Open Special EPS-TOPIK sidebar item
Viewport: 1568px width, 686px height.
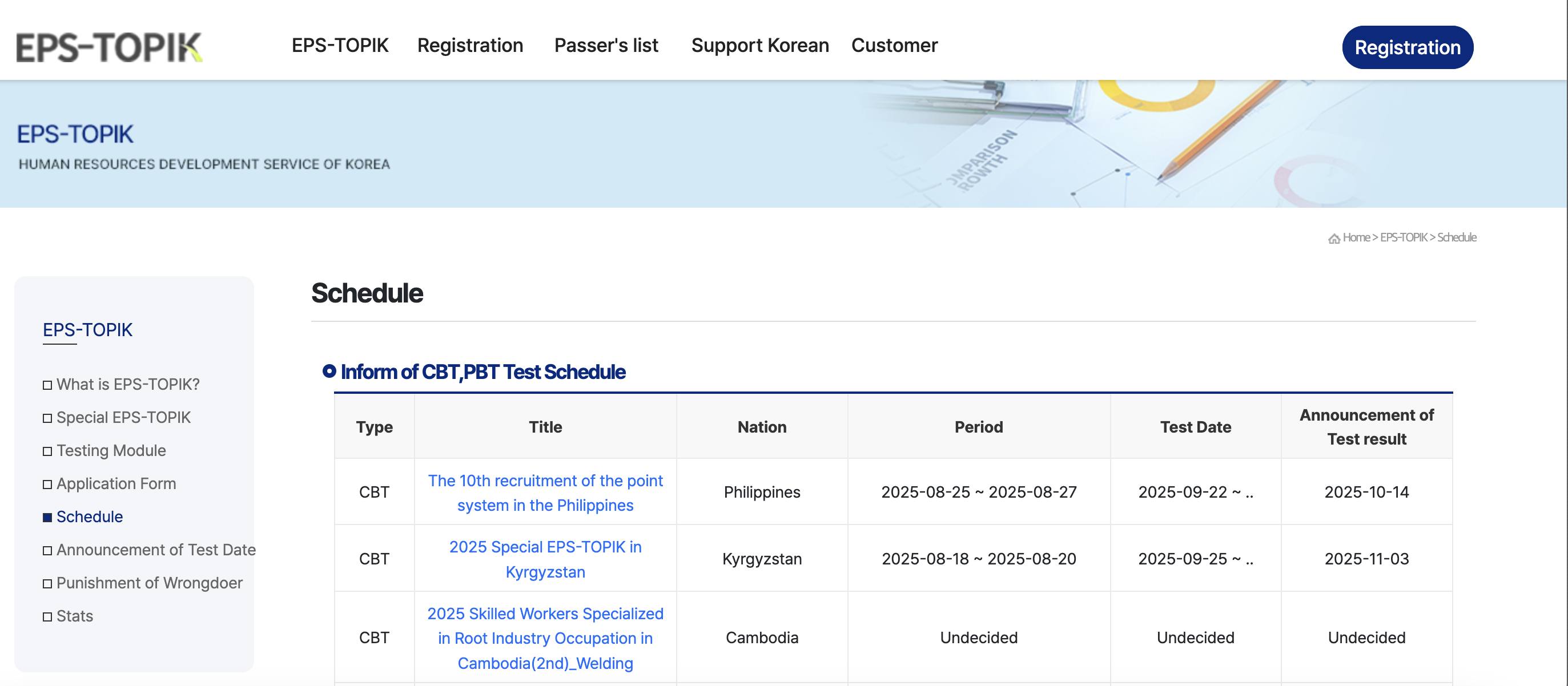123,417
